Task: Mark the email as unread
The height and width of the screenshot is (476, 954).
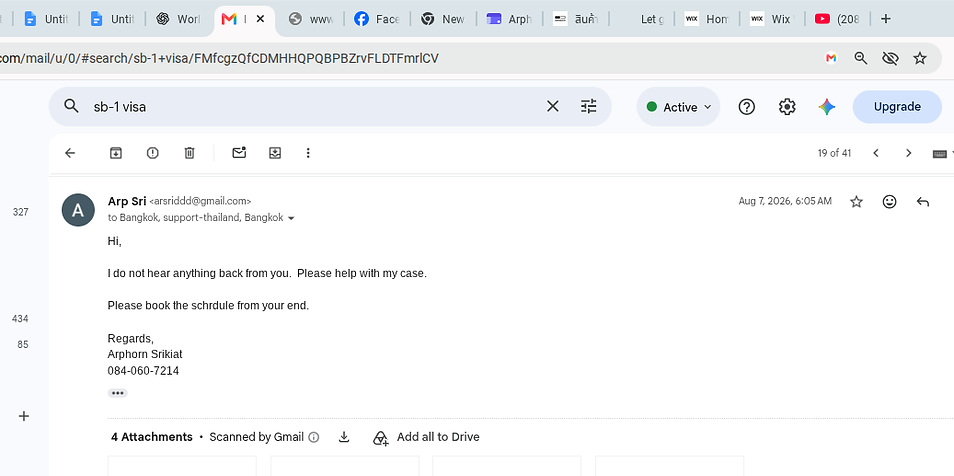Action: (x=239, y=153)
